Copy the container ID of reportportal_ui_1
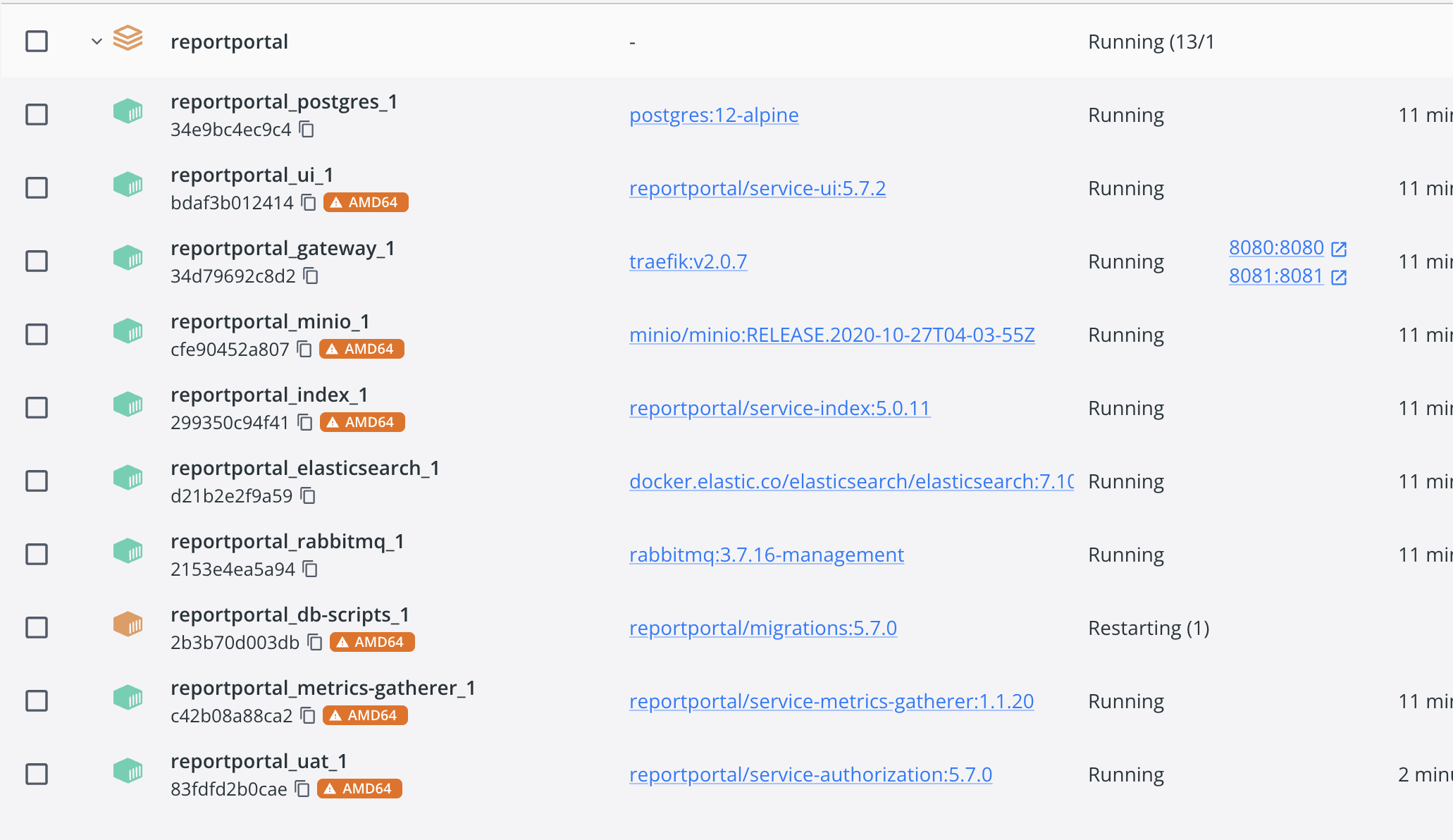Viewport: 1453px width, 840px height. click(308, 202)
